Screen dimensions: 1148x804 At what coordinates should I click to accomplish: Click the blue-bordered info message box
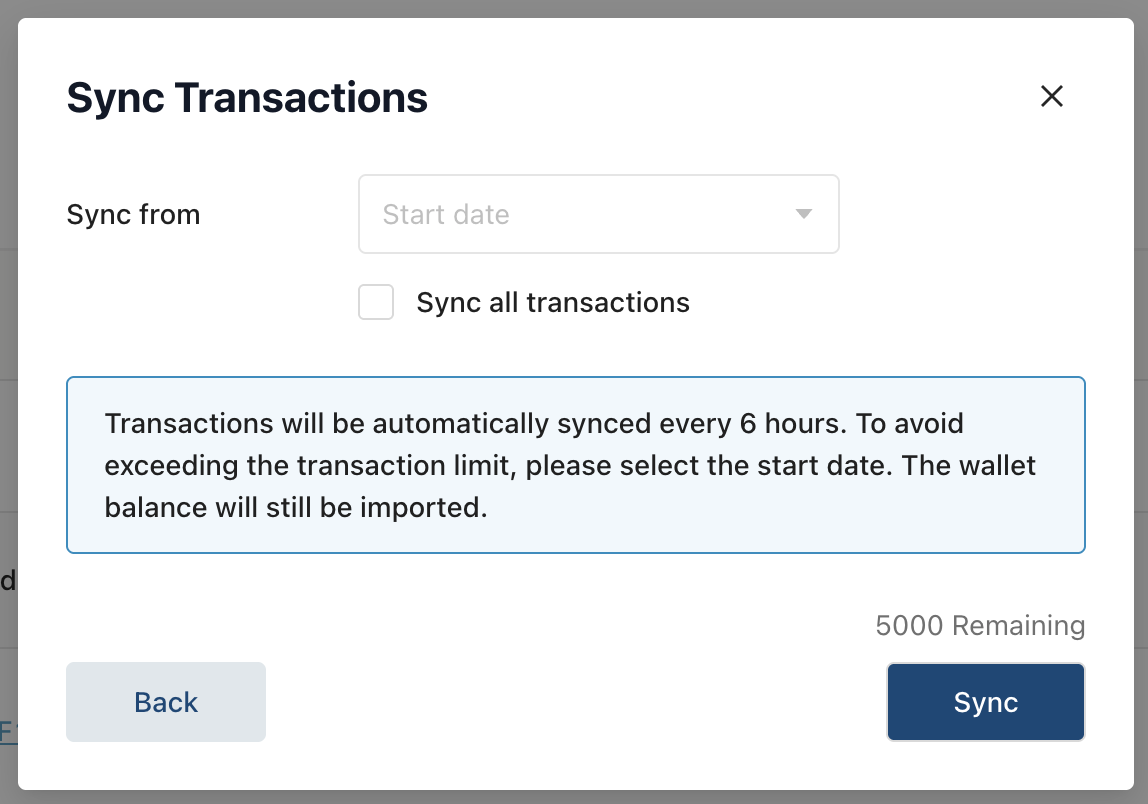(x=575, y=465)
